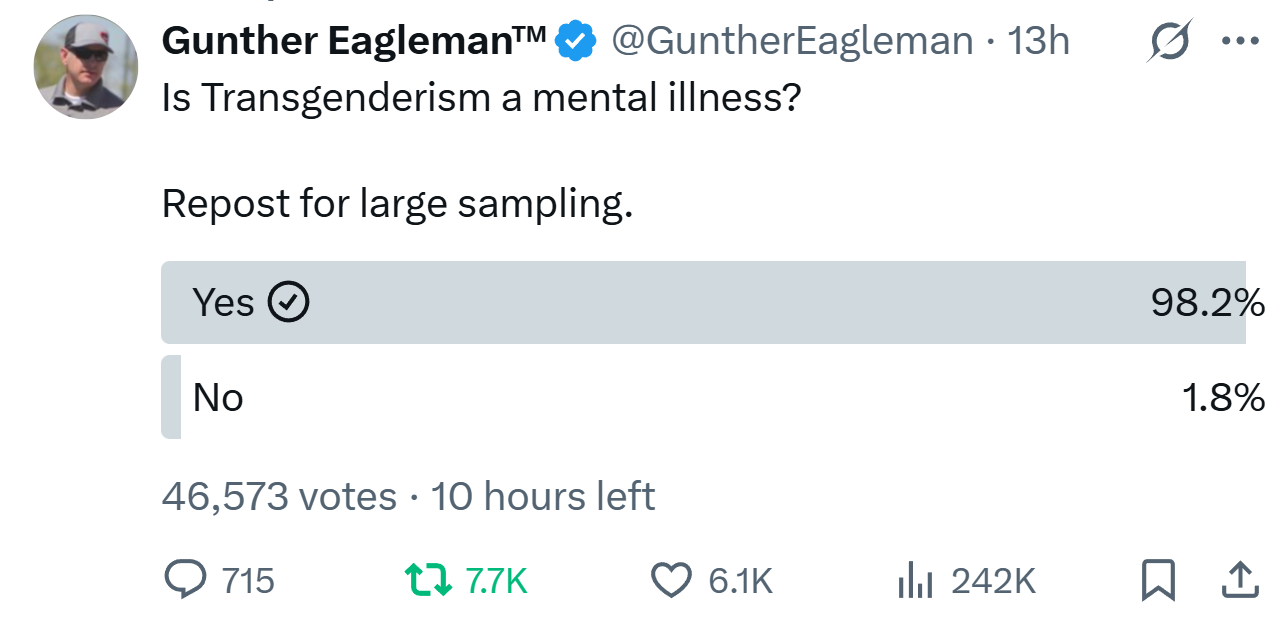Click the 13h timestamp
The width and height of the screenshot is (1287, 621).
[x=1039, y=41]
